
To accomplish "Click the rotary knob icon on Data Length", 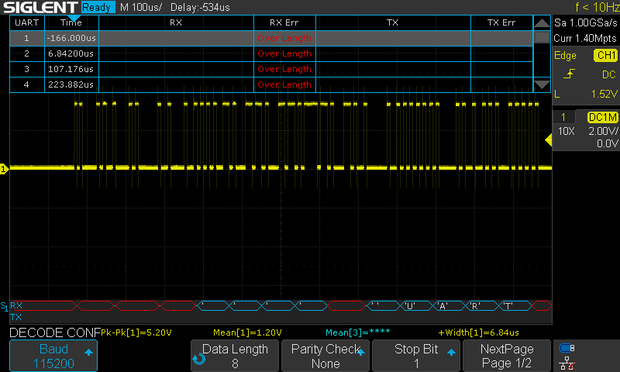I will pyautogui.click(x=199, y=359).
